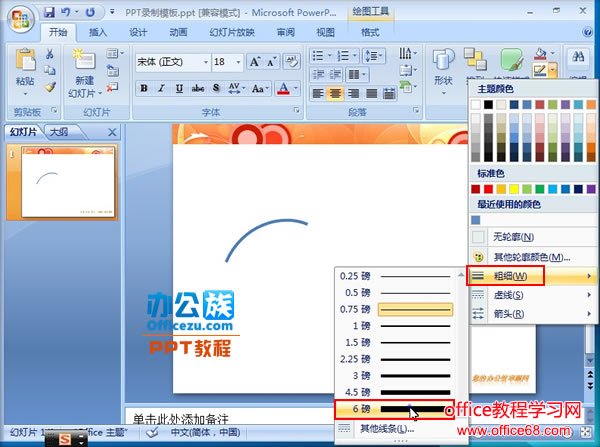The width and height of the screenshot is (600, 447).
Task: Open the 动画 ribbon tab
Action: [x=178, y=33]
